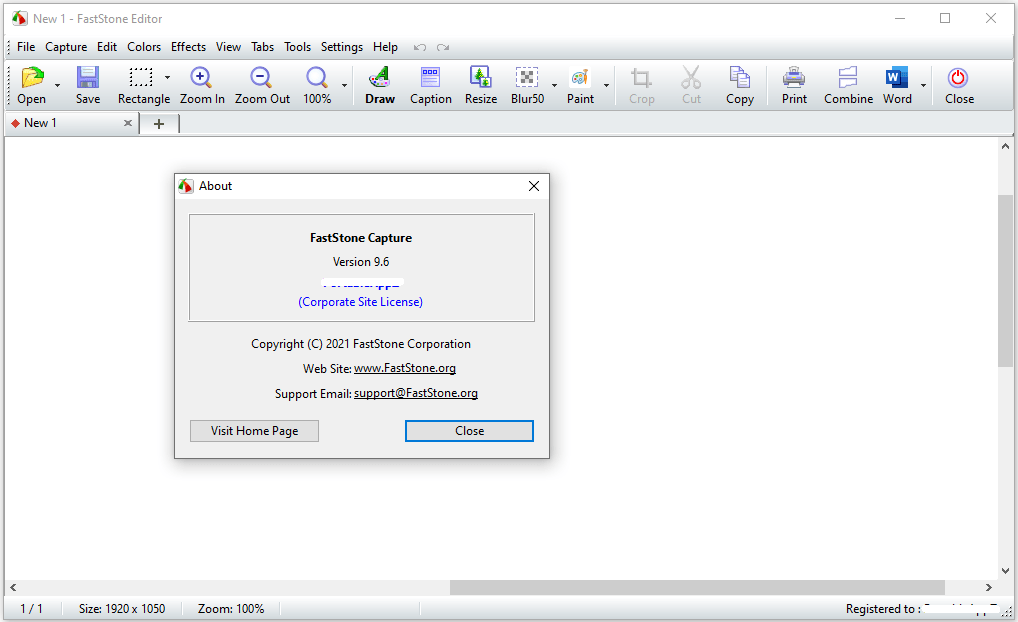Screen dimensions: 1018x622
Task: Click the scroll up arrow
Action: pyautogui.click(x=1005, y=147)
